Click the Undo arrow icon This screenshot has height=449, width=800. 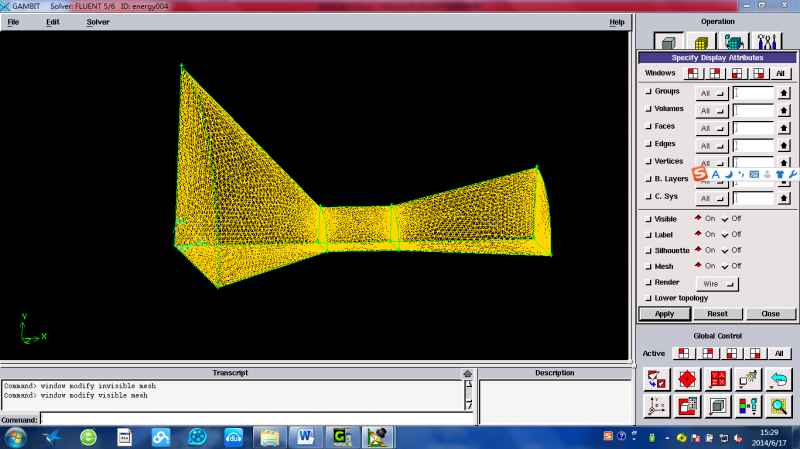(778, 380)
